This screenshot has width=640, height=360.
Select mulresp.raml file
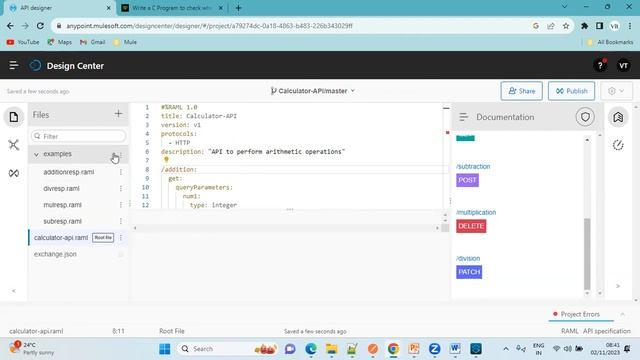[62, 205]
